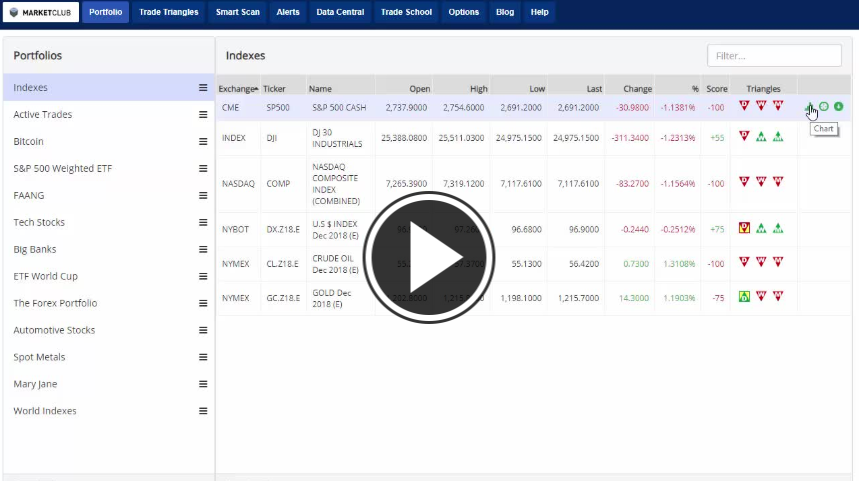Open the Tech Stocks hamburger menu
859x481 pixels.
(203, 222)
